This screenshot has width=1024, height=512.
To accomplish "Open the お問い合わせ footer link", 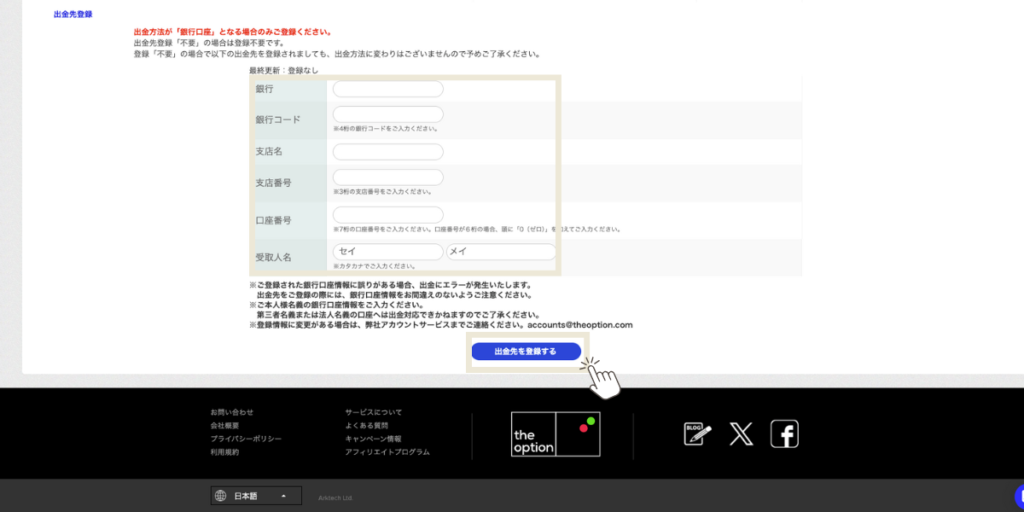I will point(232,412).
